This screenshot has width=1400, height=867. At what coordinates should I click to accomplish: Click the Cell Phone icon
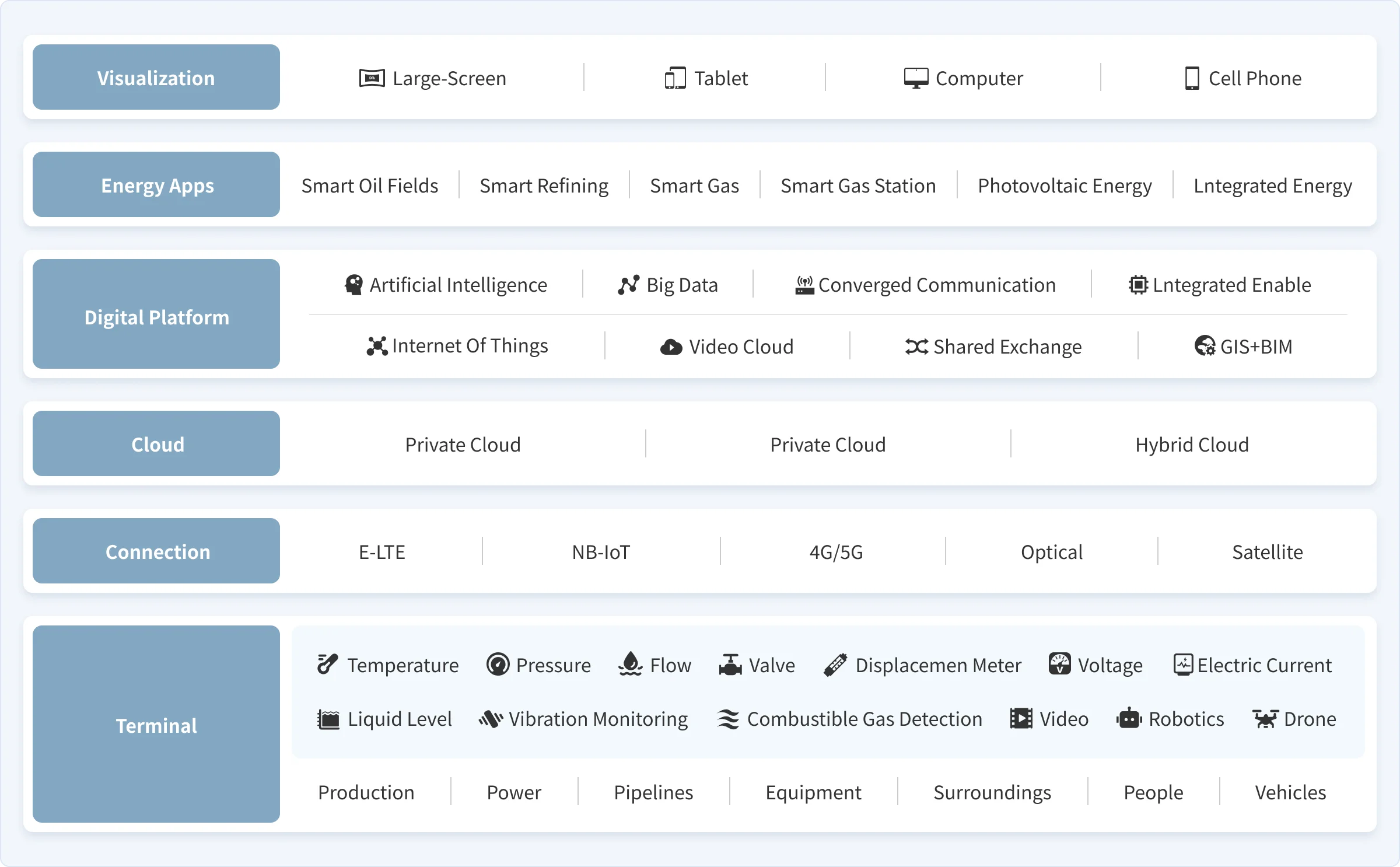tap(1192, 78)
